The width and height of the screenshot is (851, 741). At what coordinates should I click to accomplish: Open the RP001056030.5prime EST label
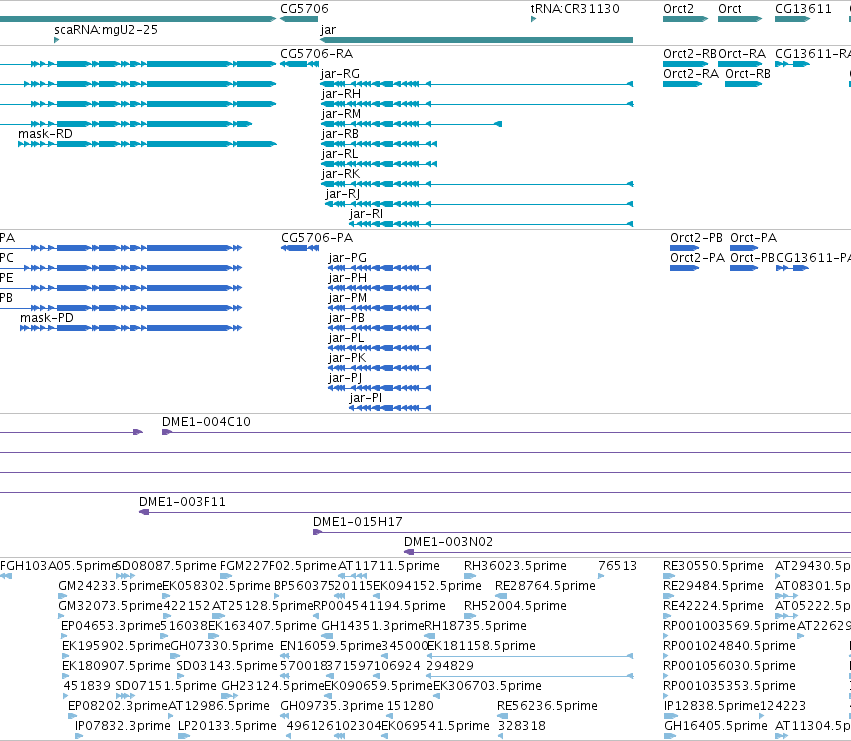[729, 666]
